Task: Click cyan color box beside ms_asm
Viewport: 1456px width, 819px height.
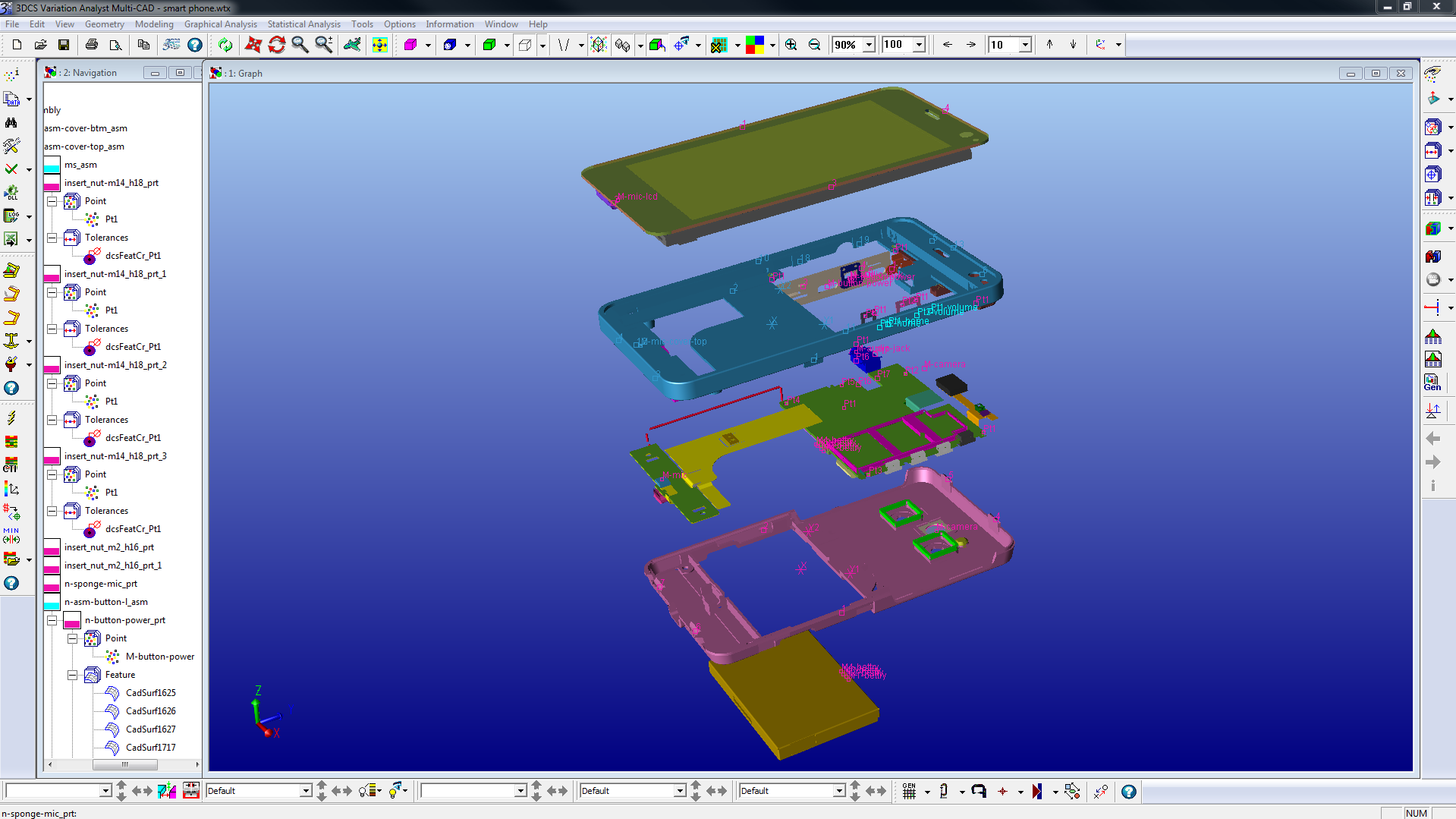Action: pos(52,165)
